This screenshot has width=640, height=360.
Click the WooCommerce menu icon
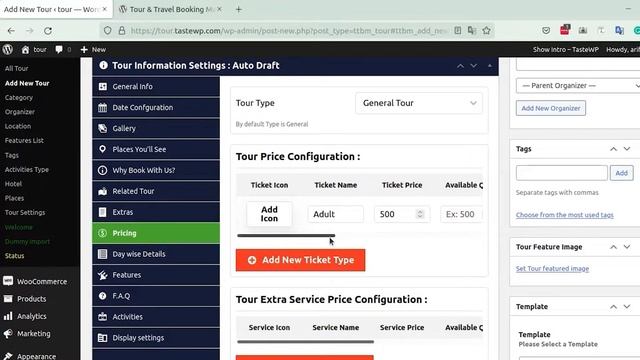8,281
